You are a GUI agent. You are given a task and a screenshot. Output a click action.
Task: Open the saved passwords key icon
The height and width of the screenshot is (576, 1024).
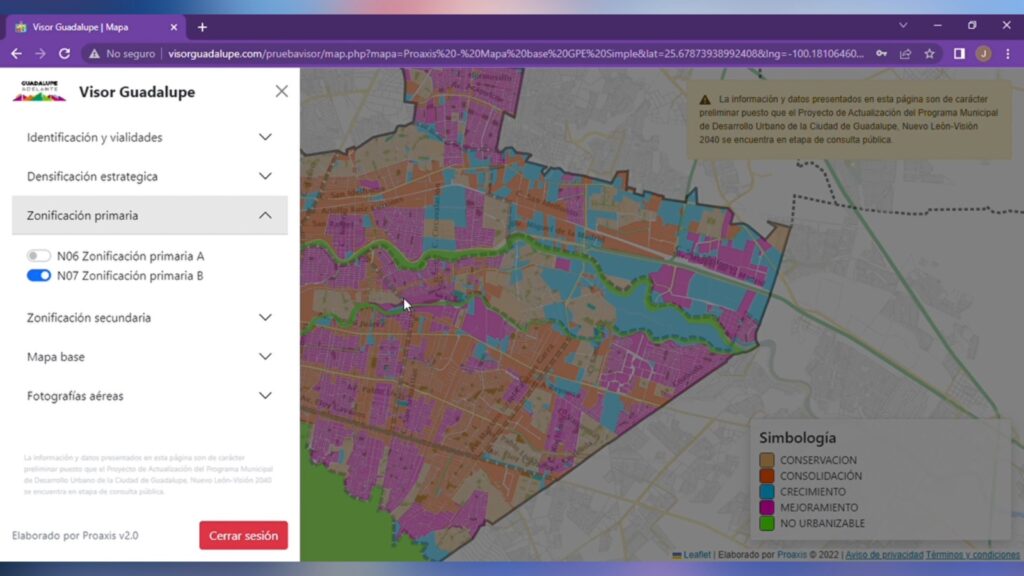click(881, 53)
